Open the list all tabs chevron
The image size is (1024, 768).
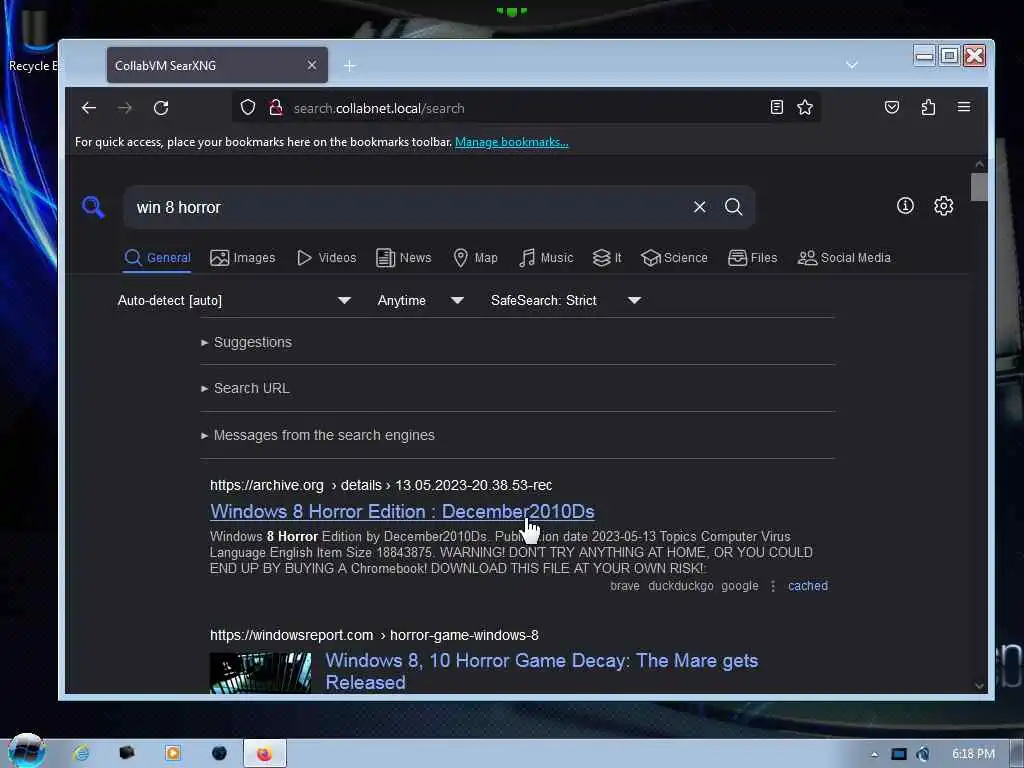point(852,65)
